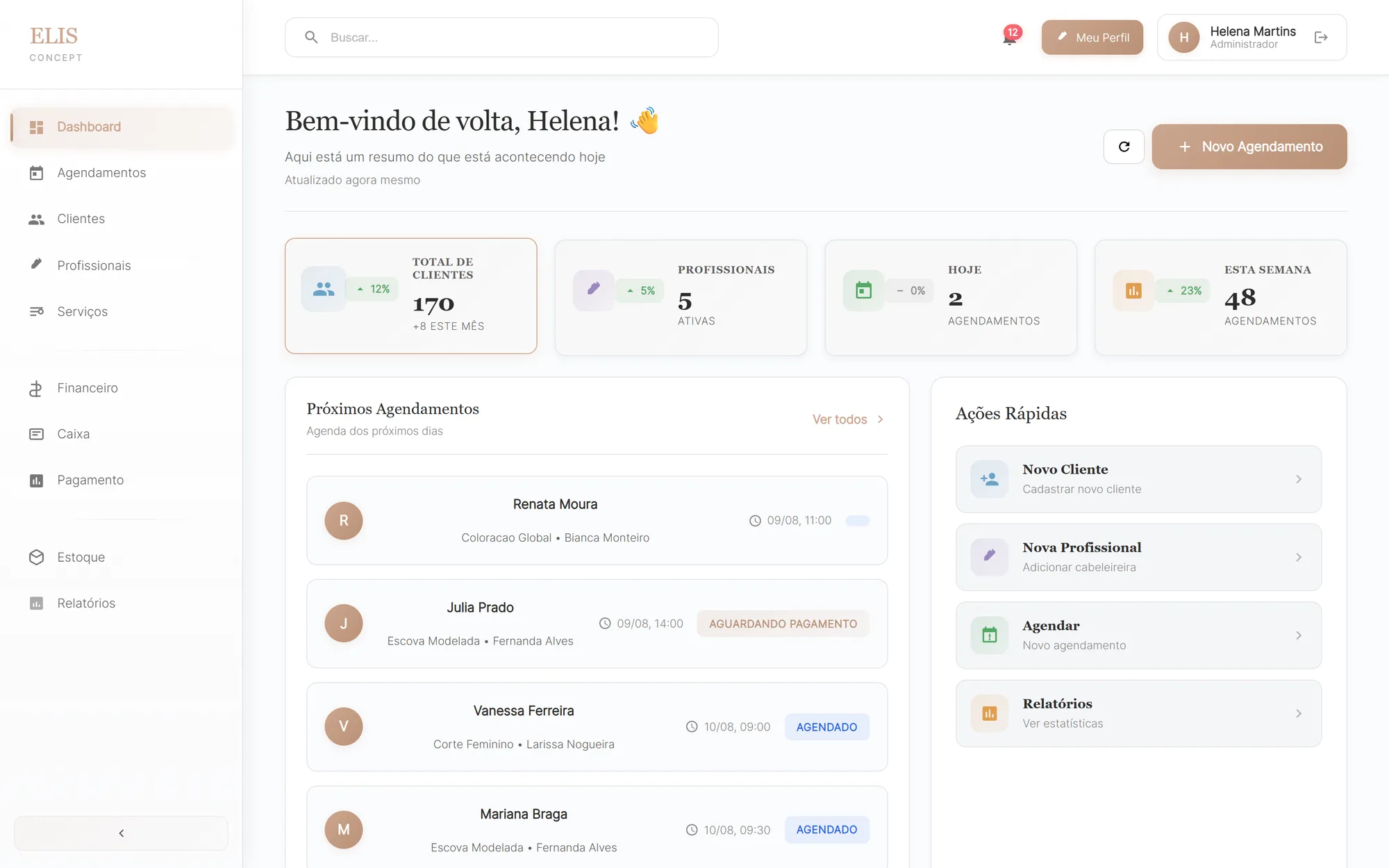Open Relatórios quick action via its chevron
This screenshot has height=868, width=1389.
click(x=1299, y=713)
